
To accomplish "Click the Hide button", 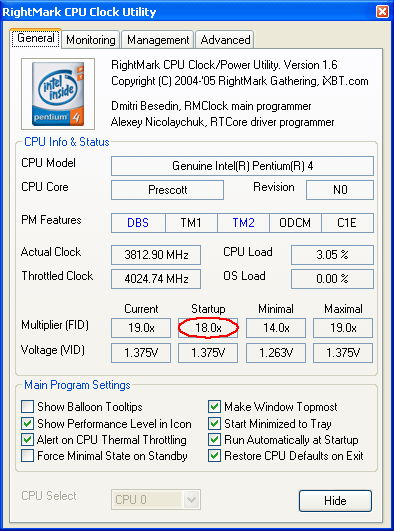I will [x=335, y=501].
